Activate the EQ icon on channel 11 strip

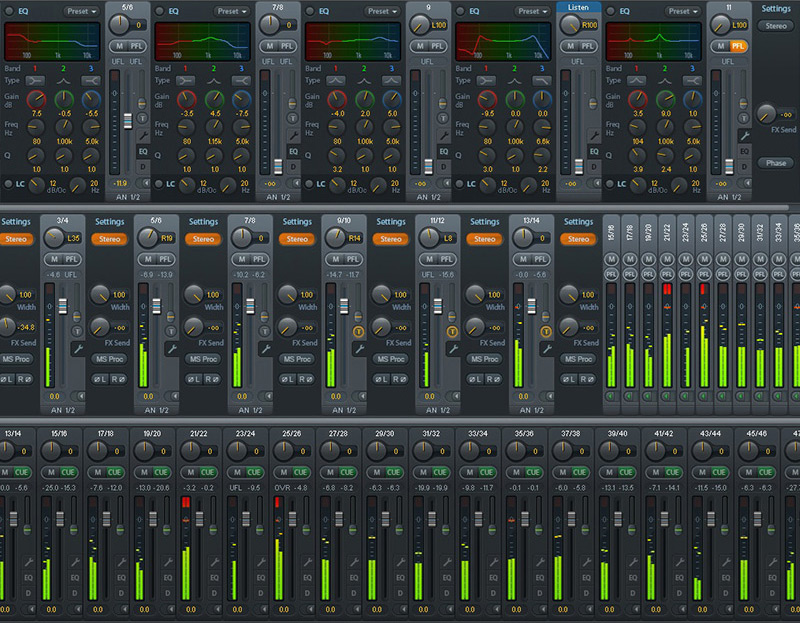pos(745,150)
